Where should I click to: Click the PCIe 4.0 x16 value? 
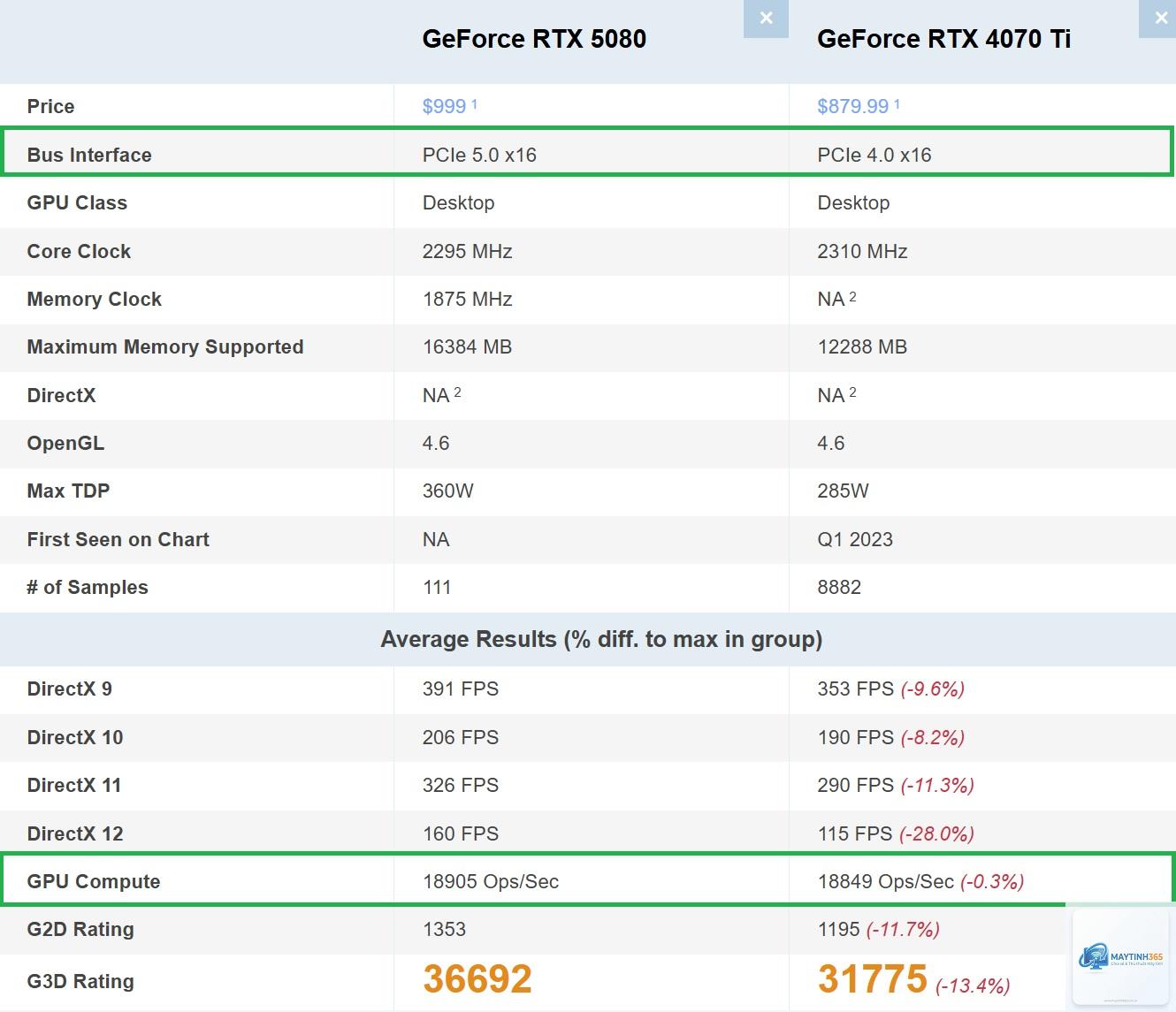point(874,155)
